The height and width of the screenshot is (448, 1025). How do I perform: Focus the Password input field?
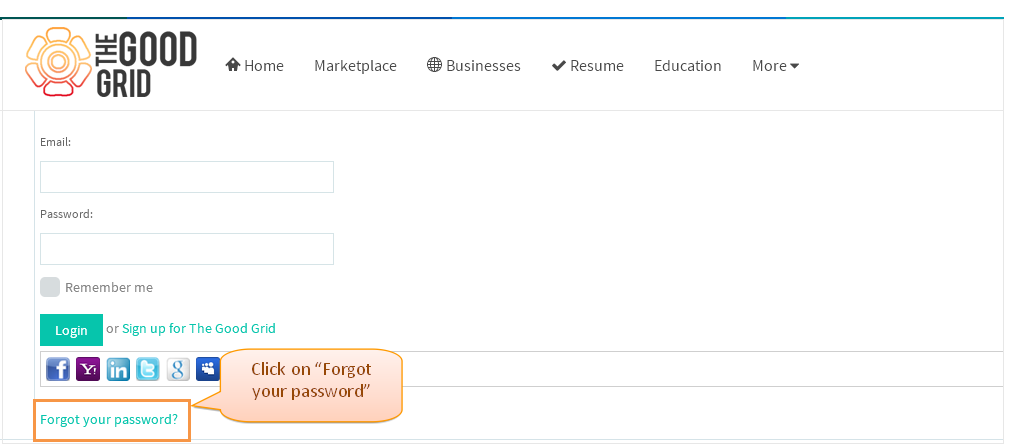coord(187,249)
